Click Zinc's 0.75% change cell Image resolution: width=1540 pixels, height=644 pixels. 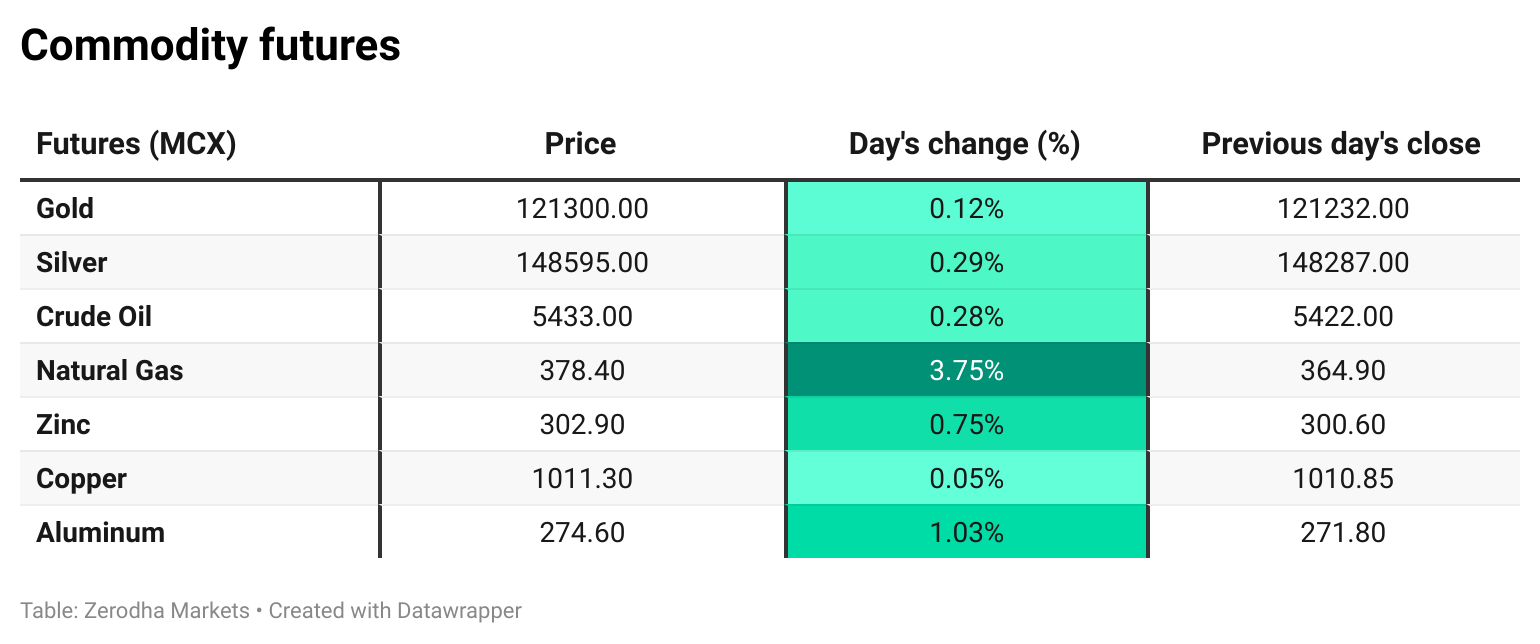pyautogui.click(x=966, y=425)
